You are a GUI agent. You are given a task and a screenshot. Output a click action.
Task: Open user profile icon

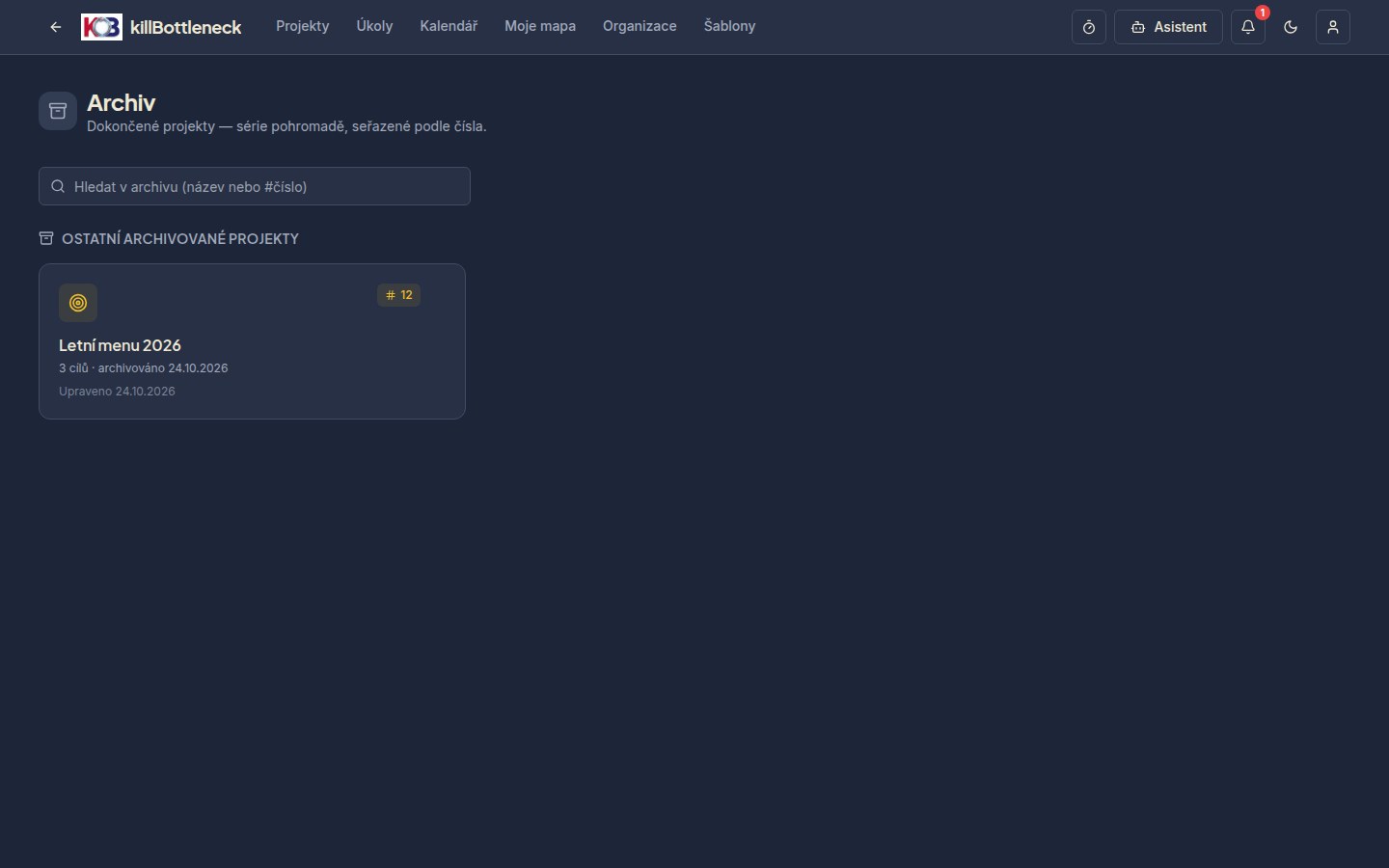(x=1333, y=27)
